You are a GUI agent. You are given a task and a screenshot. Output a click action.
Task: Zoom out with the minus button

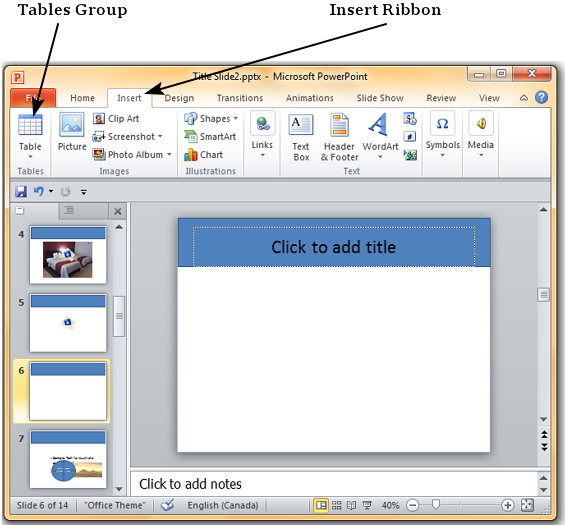412,505
